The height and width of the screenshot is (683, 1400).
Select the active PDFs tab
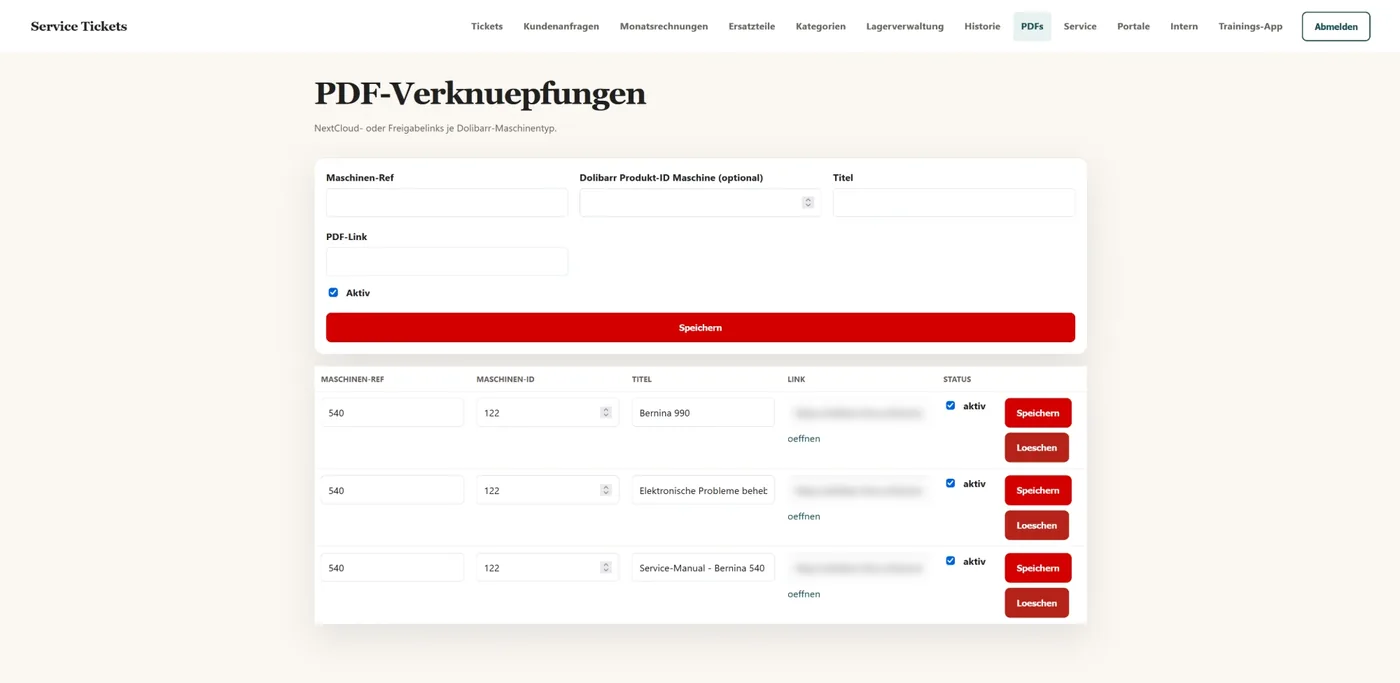1032,26
